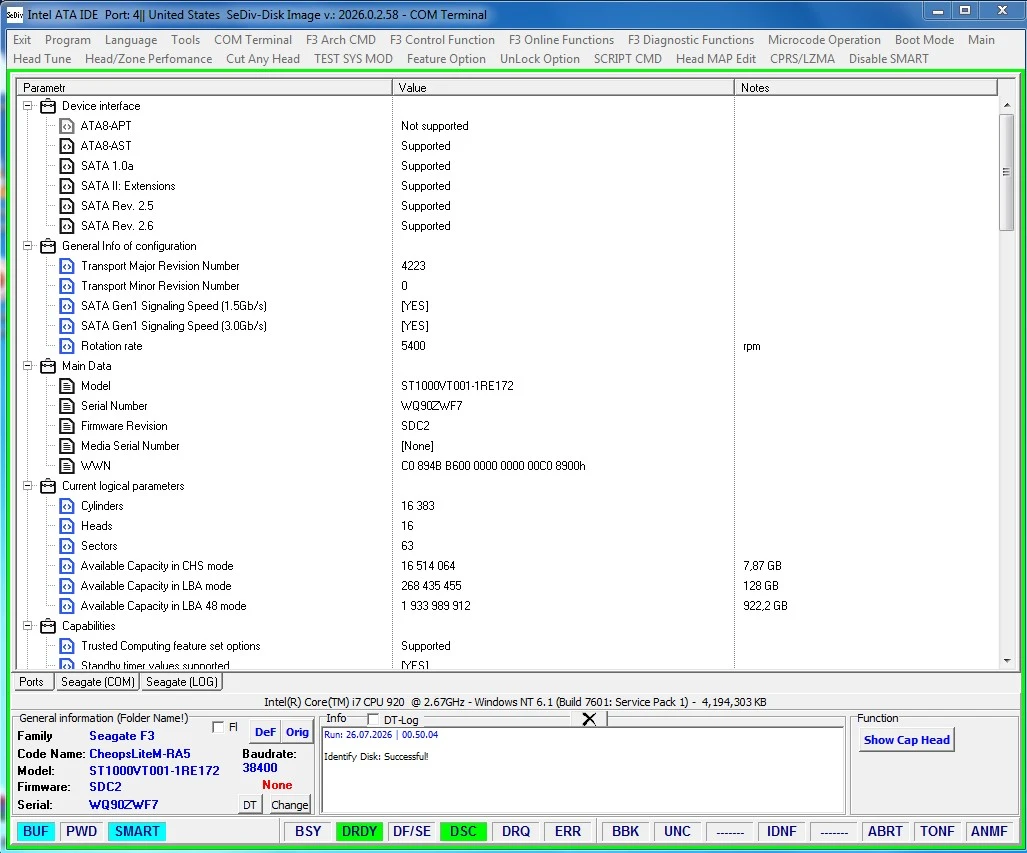Collapse the Device interface tree group
This screenshot has width=1027, height=853.
click(28, 105)
